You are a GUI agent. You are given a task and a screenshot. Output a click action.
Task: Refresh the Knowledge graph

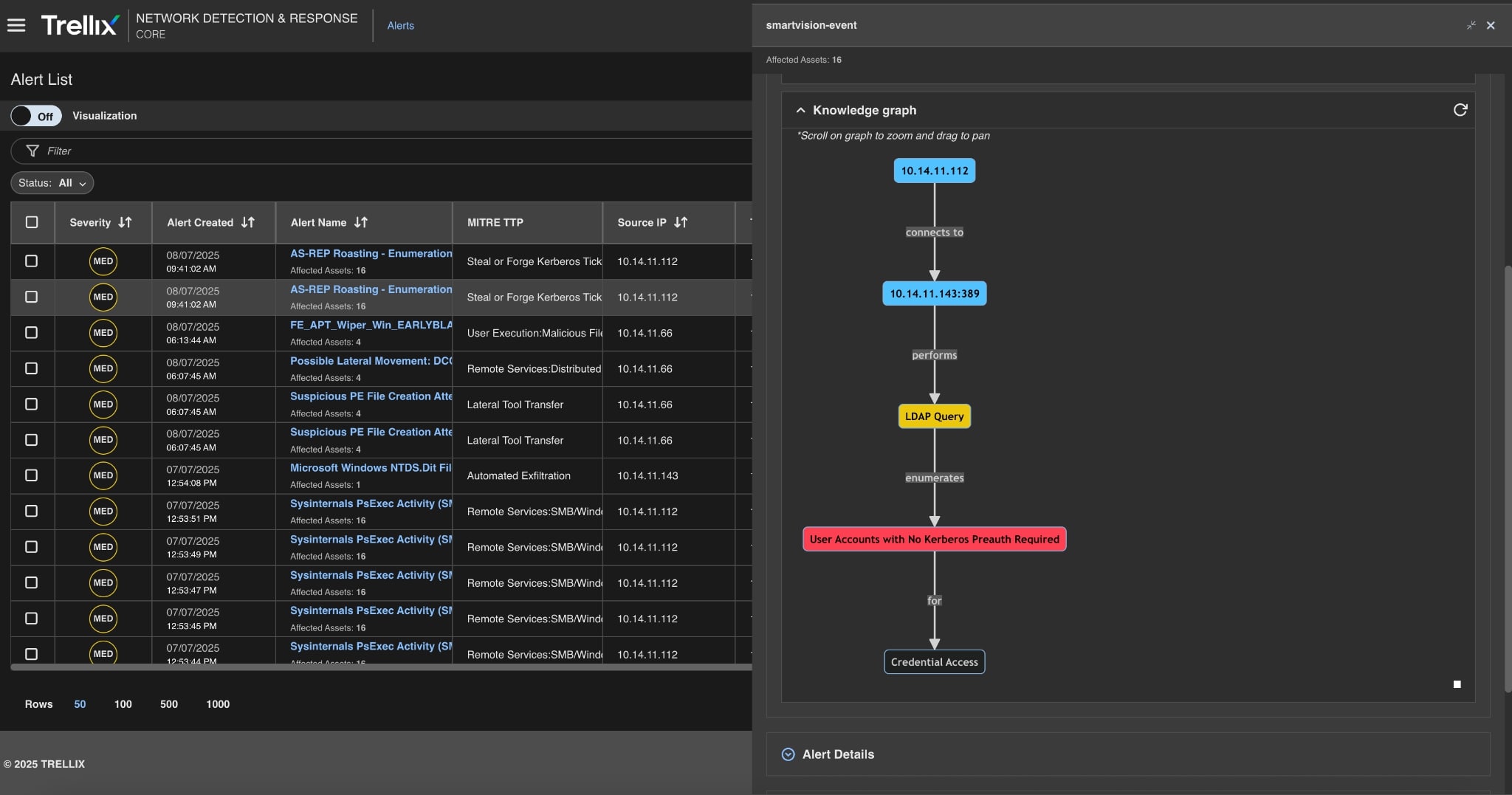tap(1460, 110)
